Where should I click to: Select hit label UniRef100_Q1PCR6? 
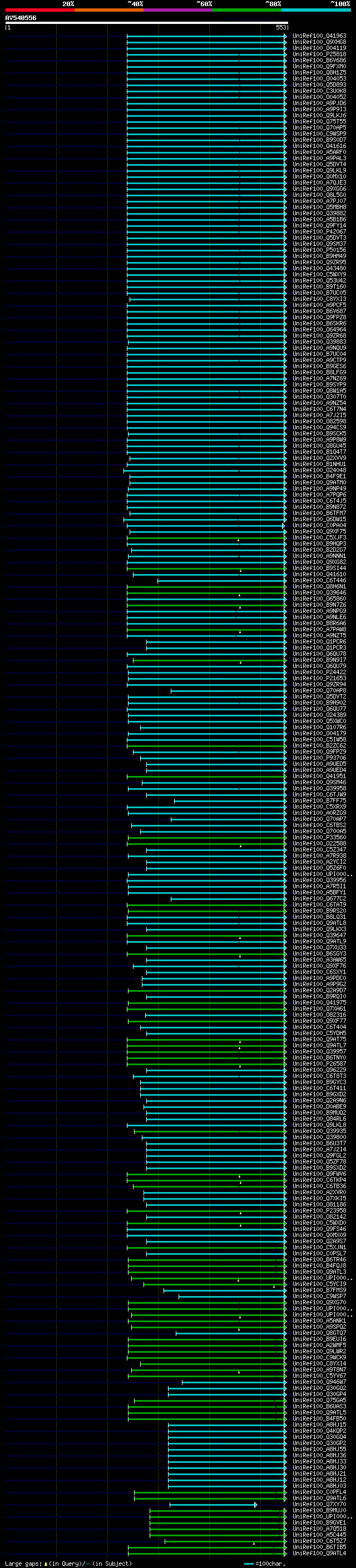pos(319,641)
